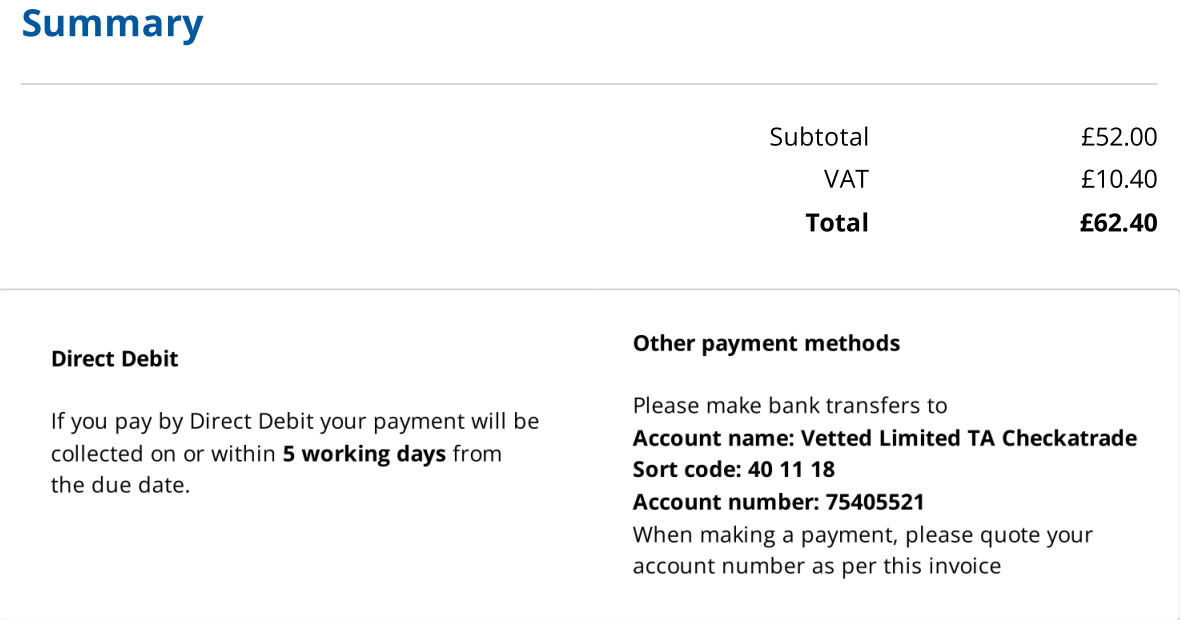The height and width of the screenshot is (620, 1180).
Task: Click "account number as per this invoice" line
Action: 816,567
